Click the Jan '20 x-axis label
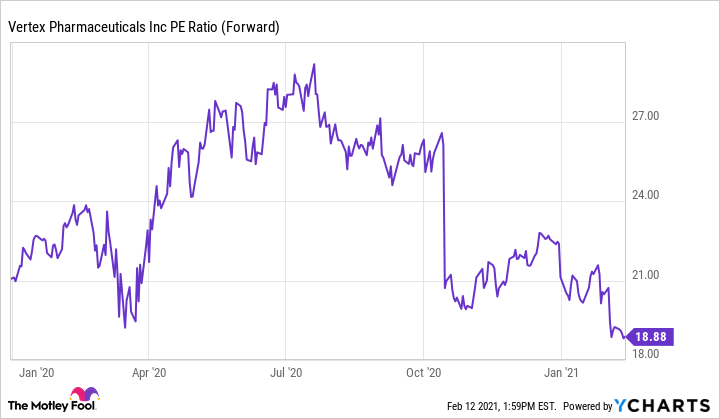The height and width of the screenshot is (419, 720). [35, 374]
